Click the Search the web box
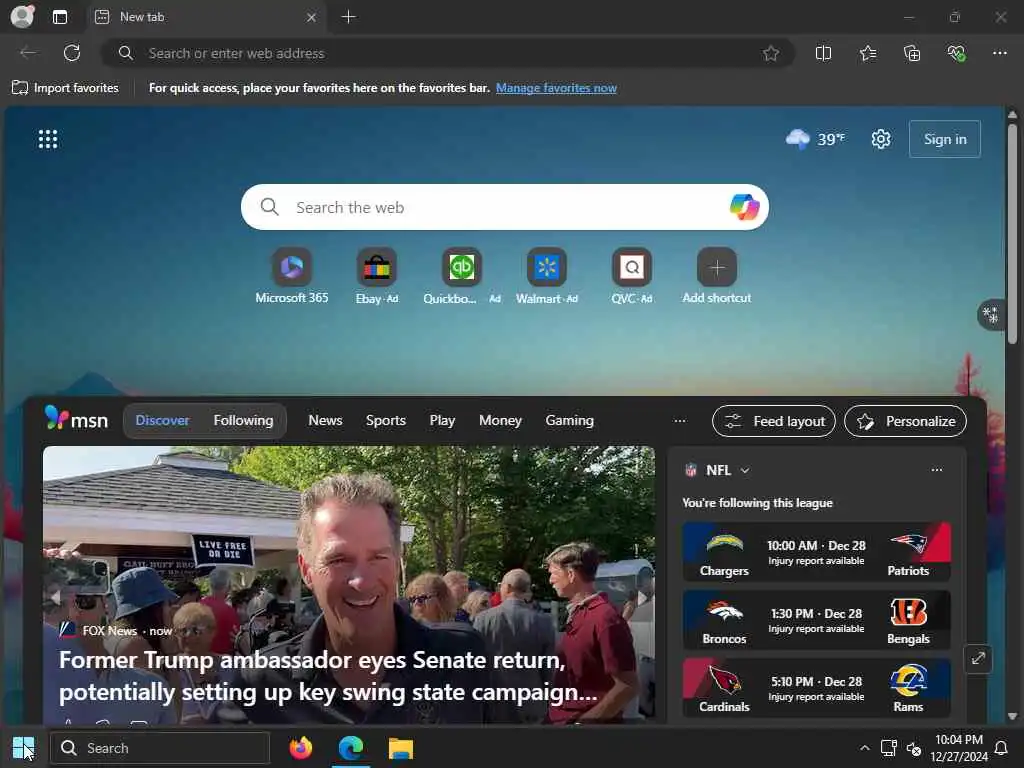This screenshot has width=1024, height=768. pyautogui.click(x=504, y=207)
